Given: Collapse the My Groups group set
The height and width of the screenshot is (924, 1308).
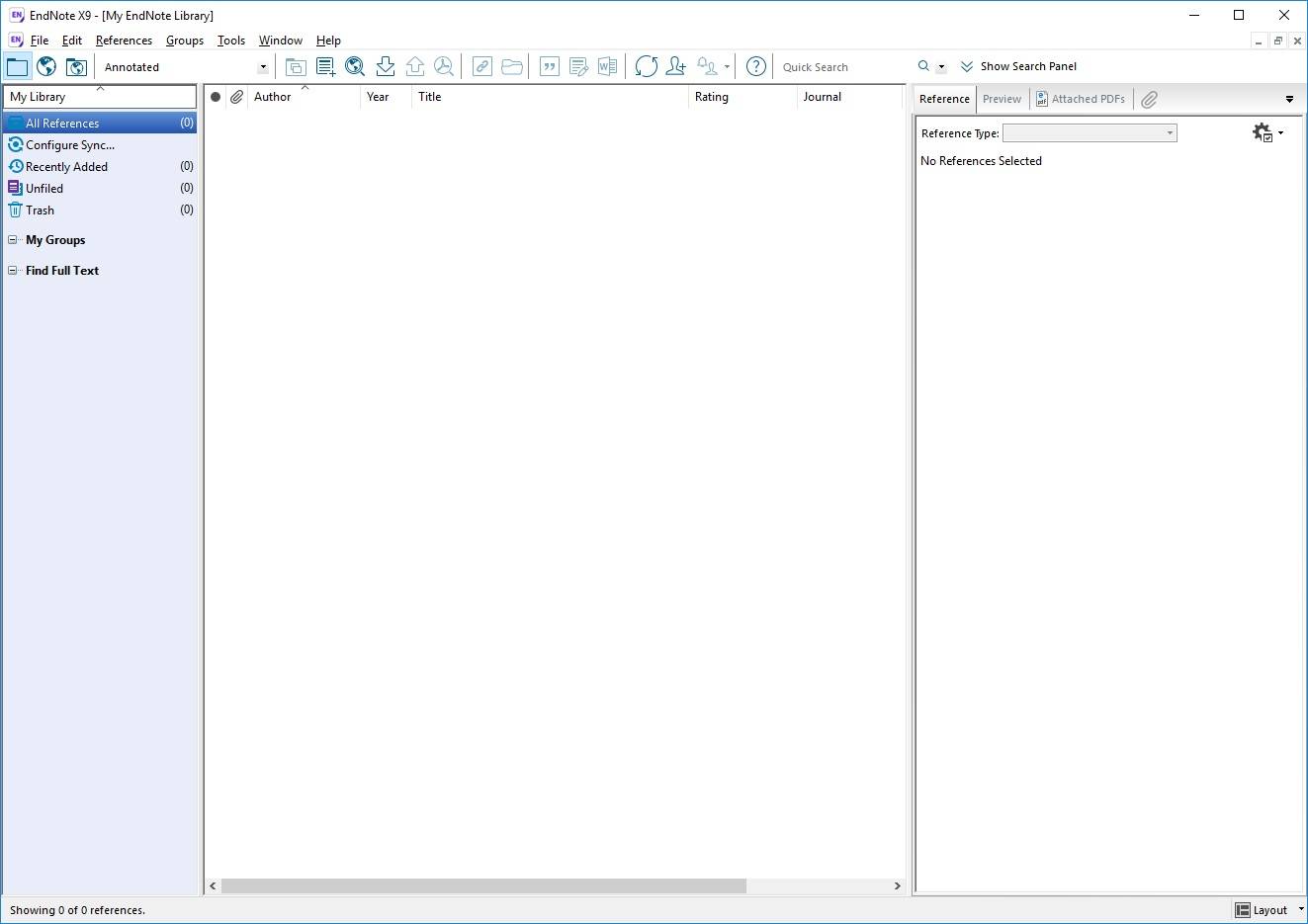Looking at the screenshot, I should [13, 240].
